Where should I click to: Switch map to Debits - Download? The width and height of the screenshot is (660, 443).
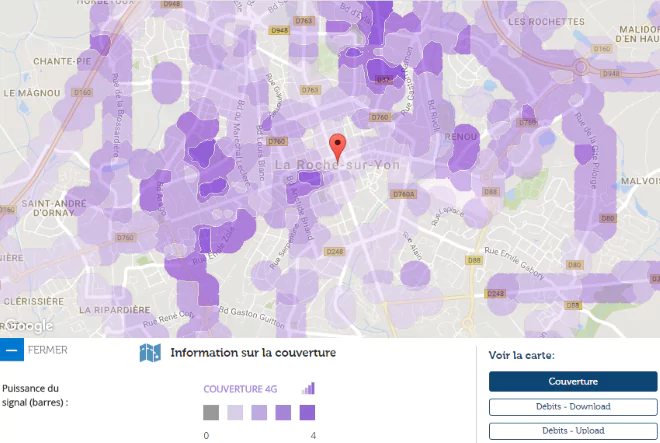(573, 406)
